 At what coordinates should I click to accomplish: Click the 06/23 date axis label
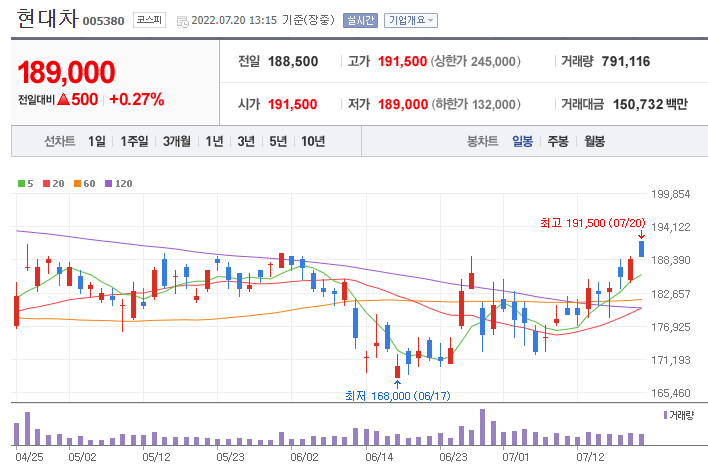(x=453, y=457)
